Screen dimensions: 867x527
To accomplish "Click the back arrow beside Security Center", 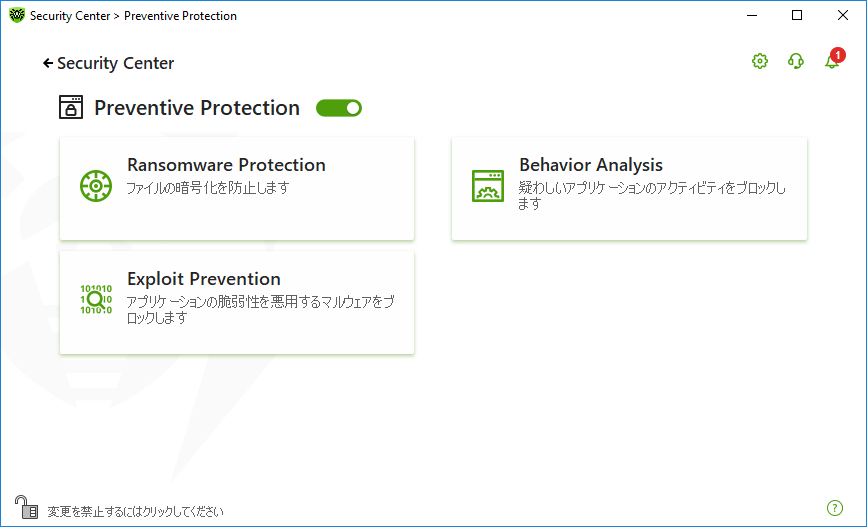I will click(48, 64).
